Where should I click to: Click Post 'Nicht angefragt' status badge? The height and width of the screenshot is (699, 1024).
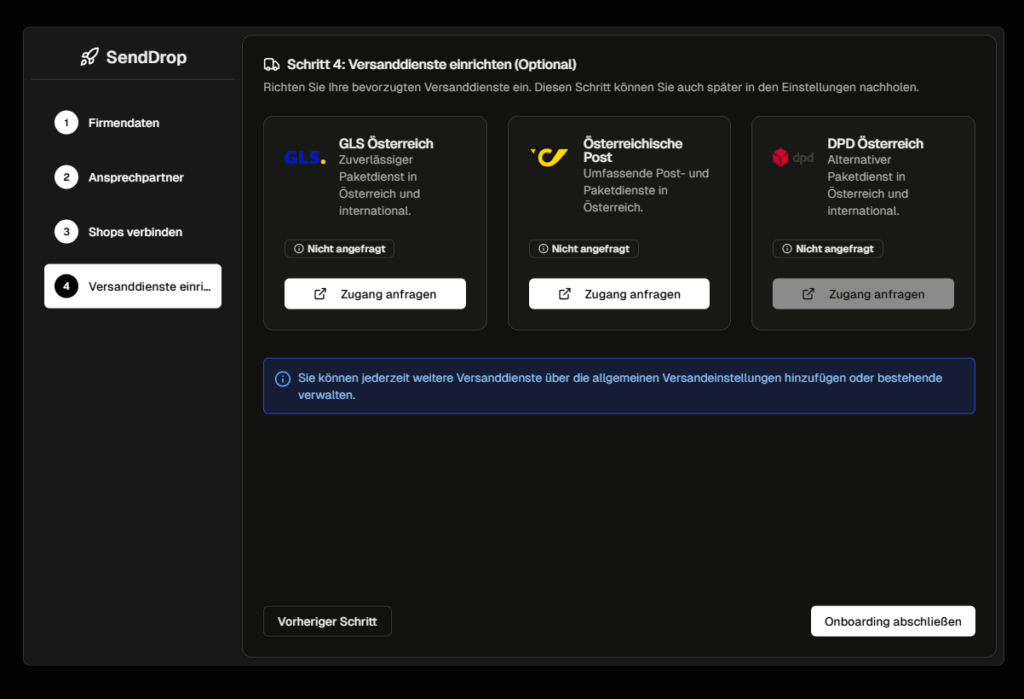(x=584, y=249)
